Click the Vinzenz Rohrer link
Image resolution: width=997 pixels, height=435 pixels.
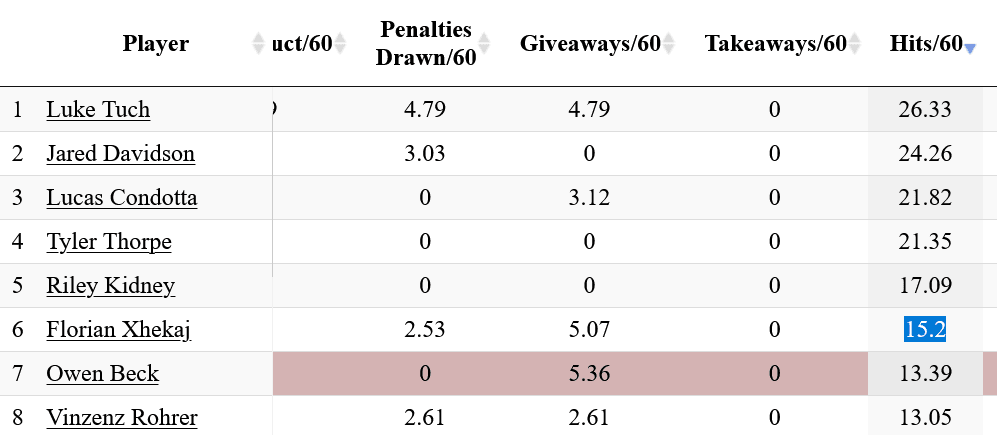point(121,418)
